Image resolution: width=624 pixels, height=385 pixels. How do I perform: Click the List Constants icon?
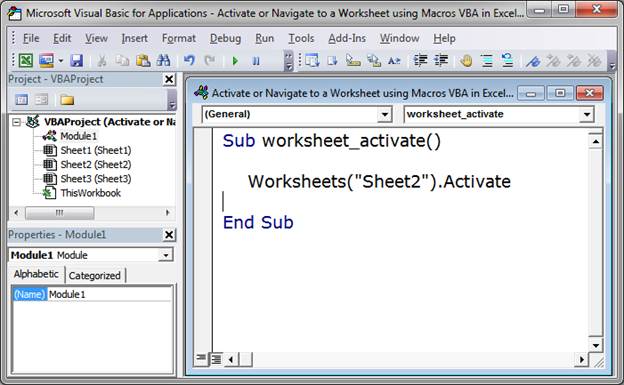point(332,61)
